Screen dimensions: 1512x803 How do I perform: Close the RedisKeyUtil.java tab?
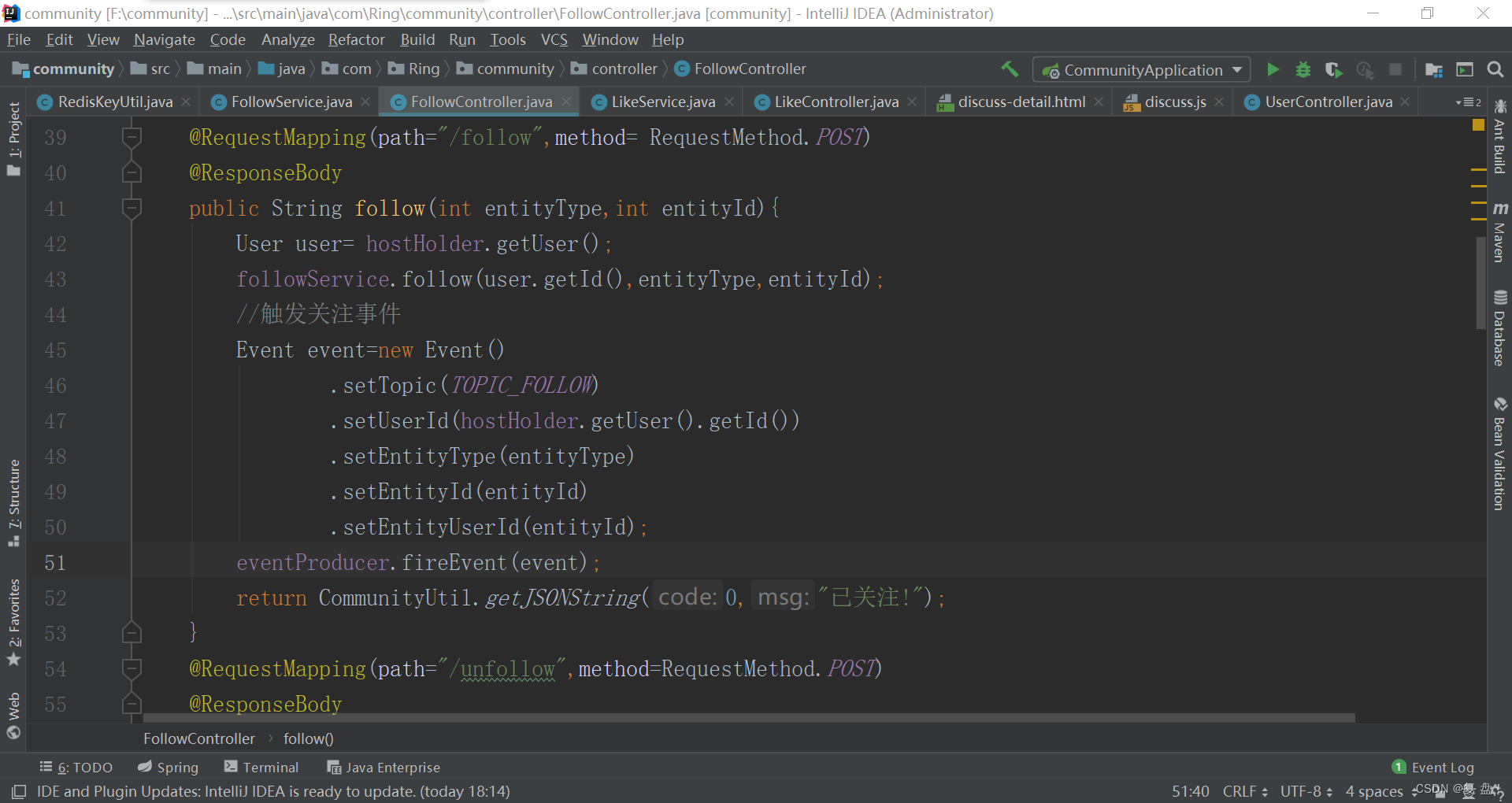coord(186,102)
